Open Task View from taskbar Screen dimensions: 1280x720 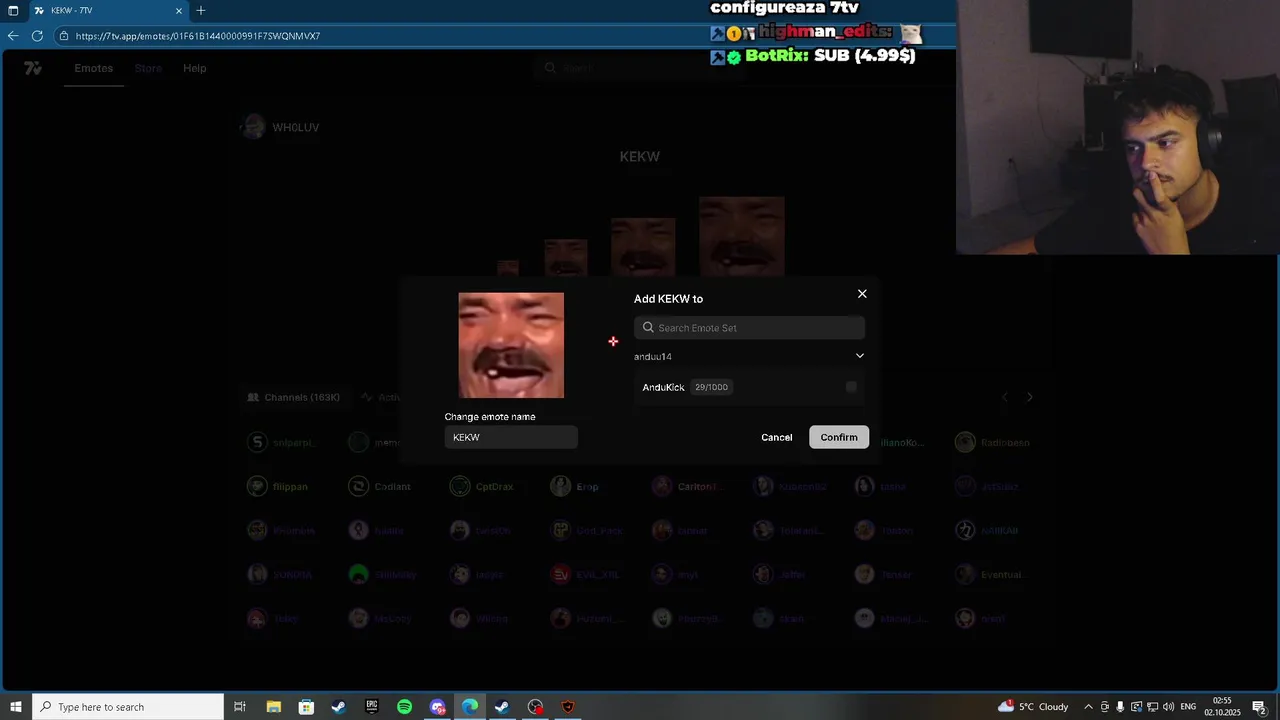[240, 707]
